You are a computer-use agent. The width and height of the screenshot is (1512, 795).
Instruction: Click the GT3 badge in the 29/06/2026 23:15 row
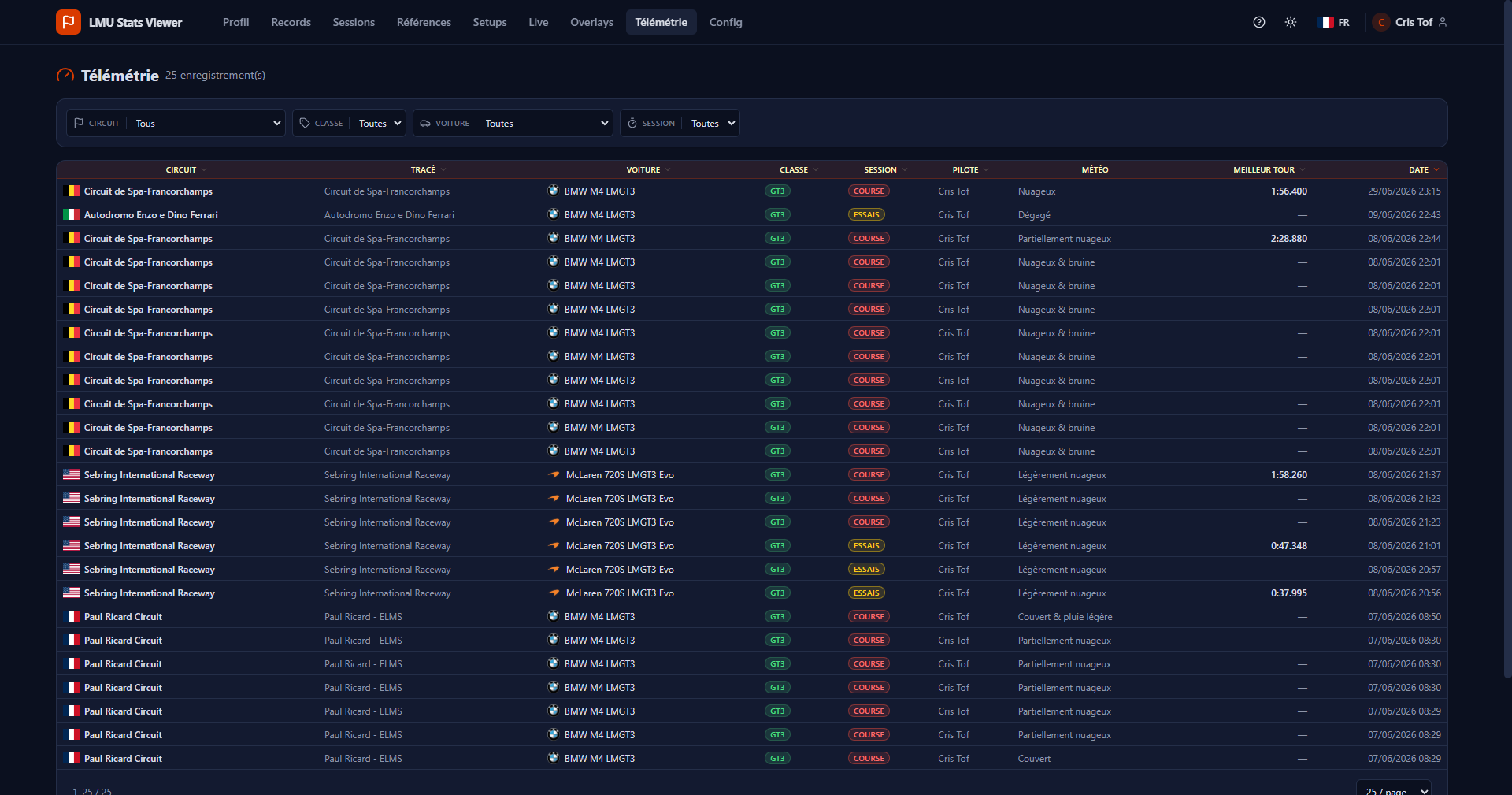[777, 191]
